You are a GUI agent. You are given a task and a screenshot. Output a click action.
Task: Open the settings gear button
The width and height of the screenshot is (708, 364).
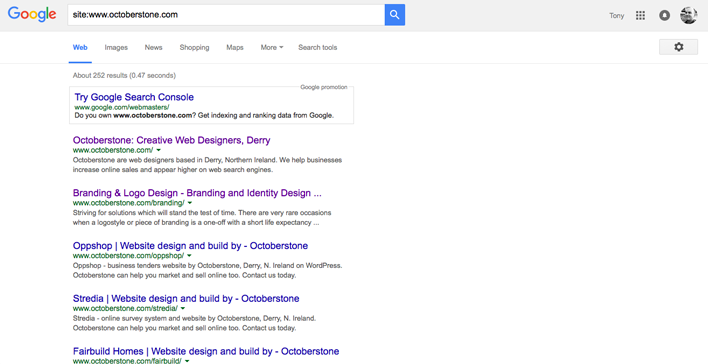[678, 47]
